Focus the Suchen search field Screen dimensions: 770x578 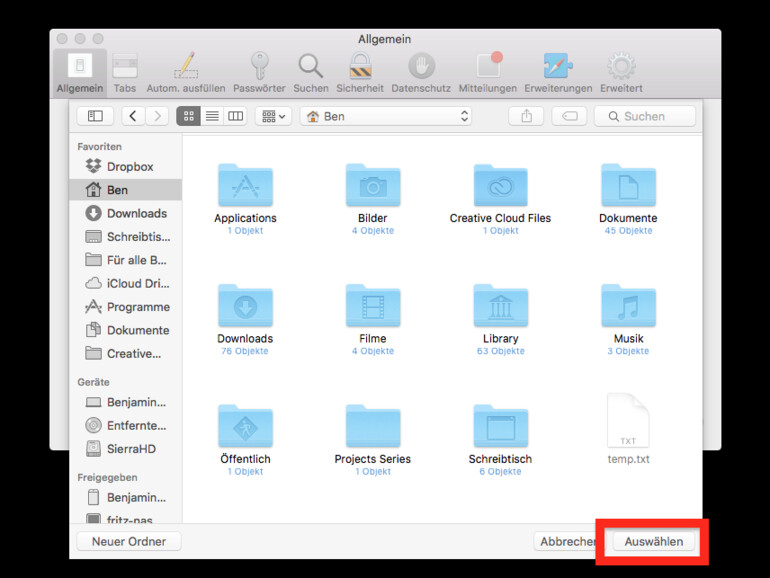click(645, 116)
